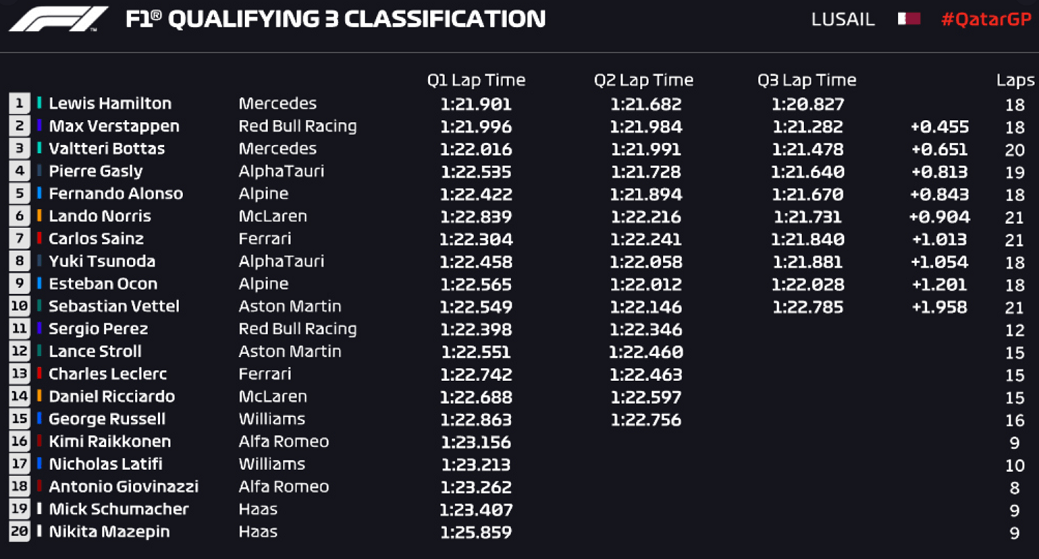Click the F1 logo
This screenshot has height=559, width=1039.
click(x=58, y=19)
